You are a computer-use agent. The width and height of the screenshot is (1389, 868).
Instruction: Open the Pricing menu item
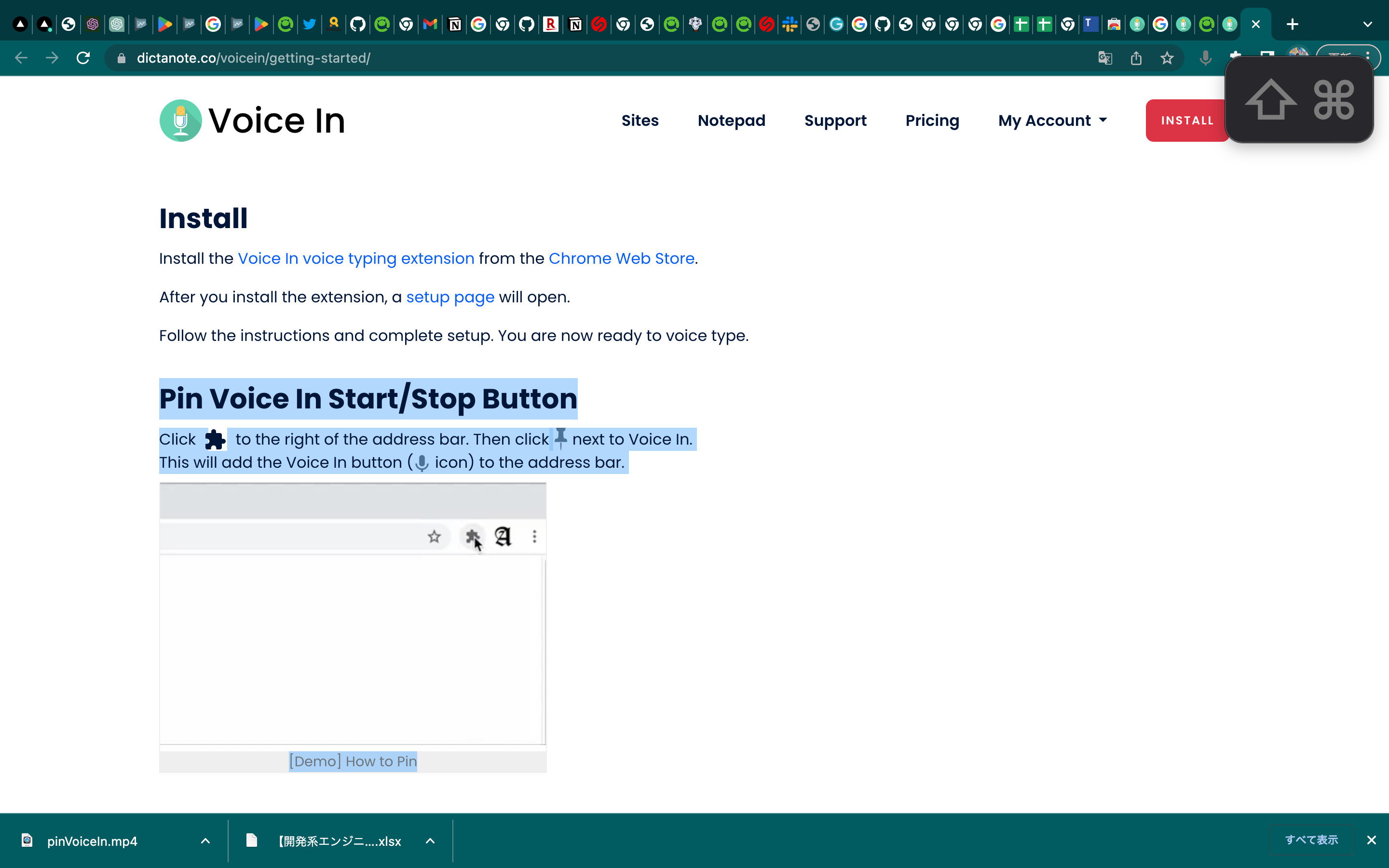[932, 121]
